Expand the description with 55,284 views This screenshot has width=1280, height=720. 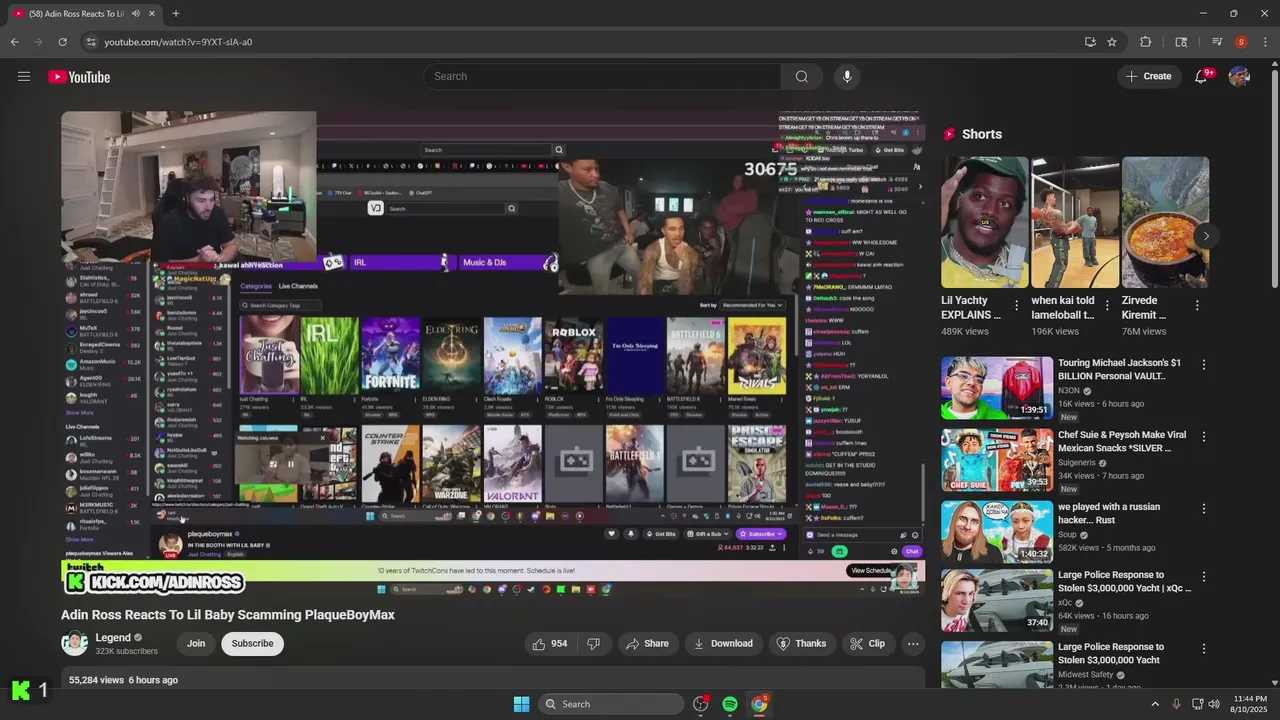pyautogui.click(x=493, y=680)
